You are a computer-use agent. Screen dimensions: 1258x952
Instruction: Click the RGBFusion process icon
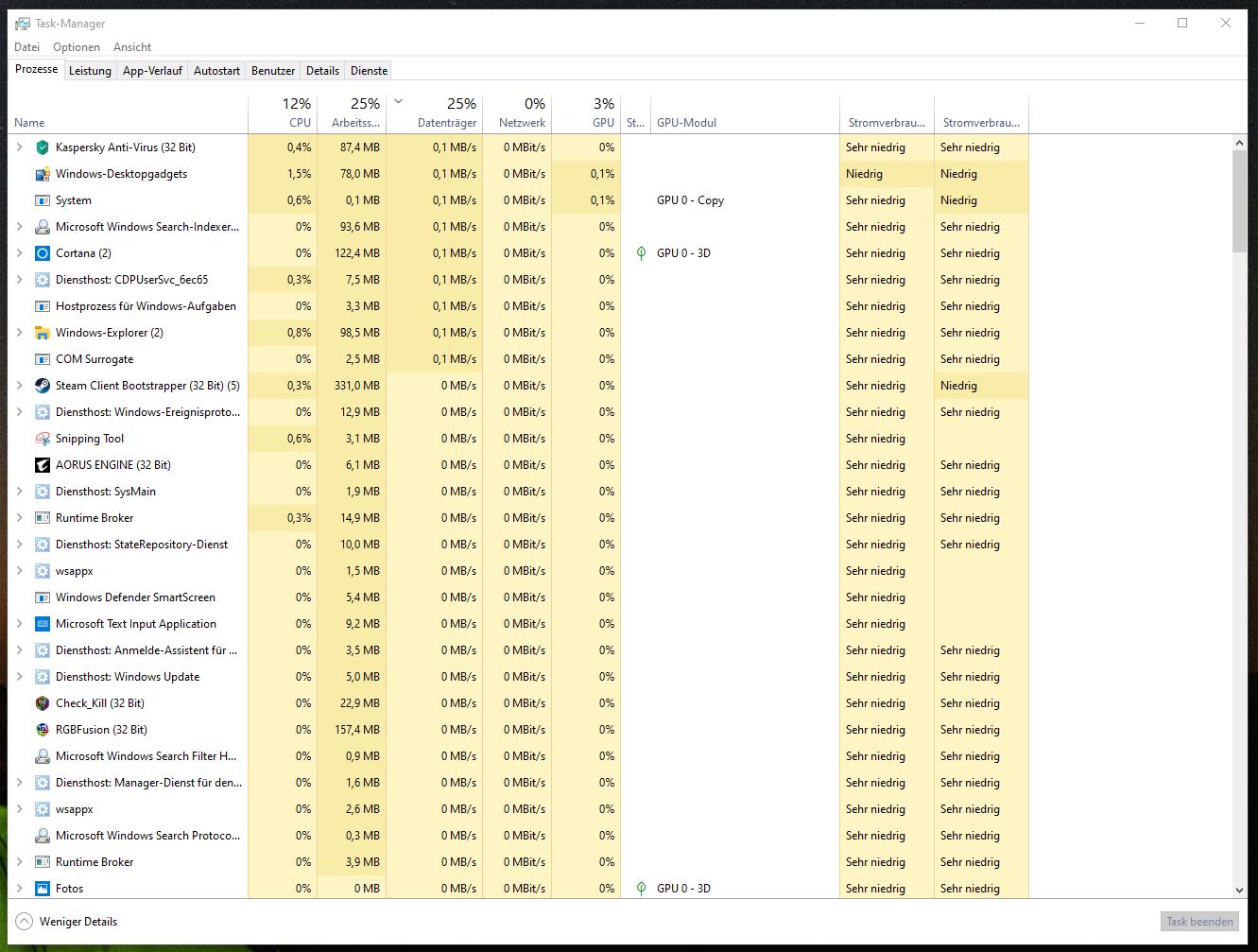click(x=42, y=730)
